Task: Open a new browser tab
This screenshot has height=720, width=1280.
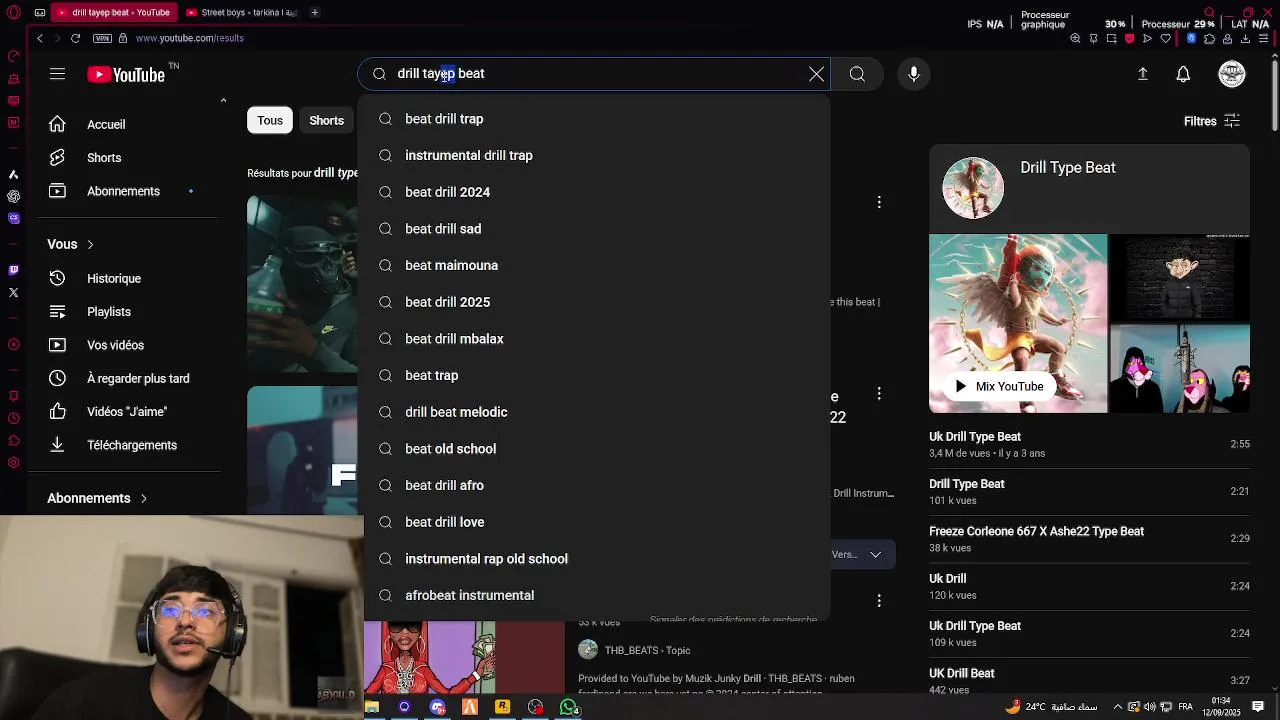Action: pyautogui.click(x=315, y=13)
